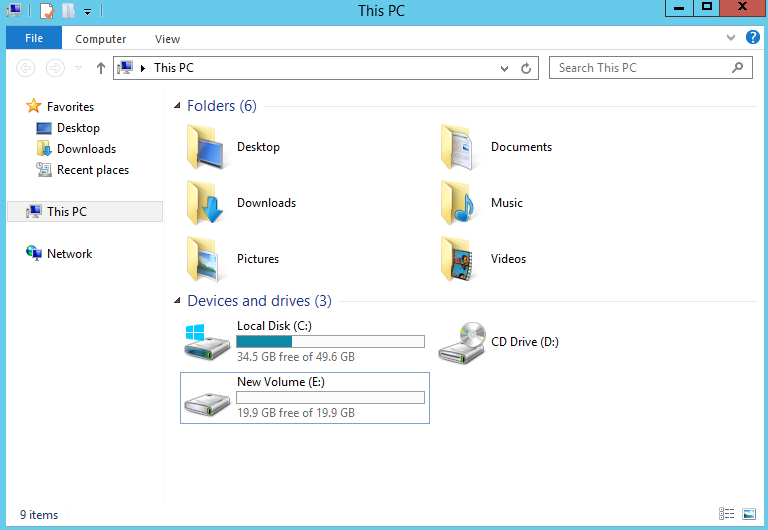Expand the ribbon with the chevron
The image size is (768, 530).
click(730, 38)
